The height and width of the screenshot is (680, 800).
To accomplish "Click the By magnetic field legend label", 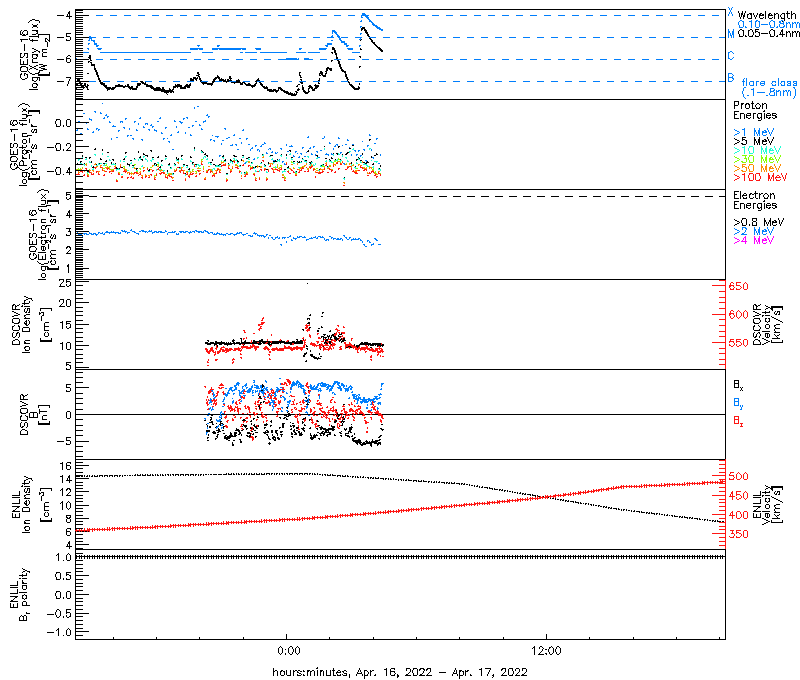I will (738, 403).
